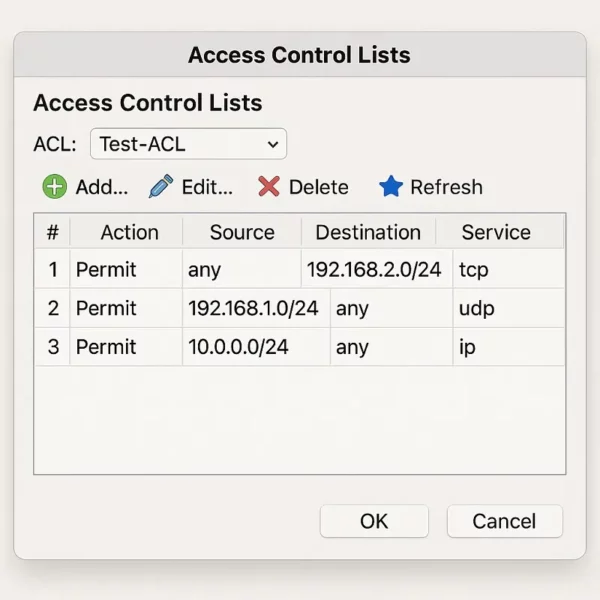Screen dimensions: 600x600
Task: Open the Test-ACL dropdown
Action: tap(188, 144)
